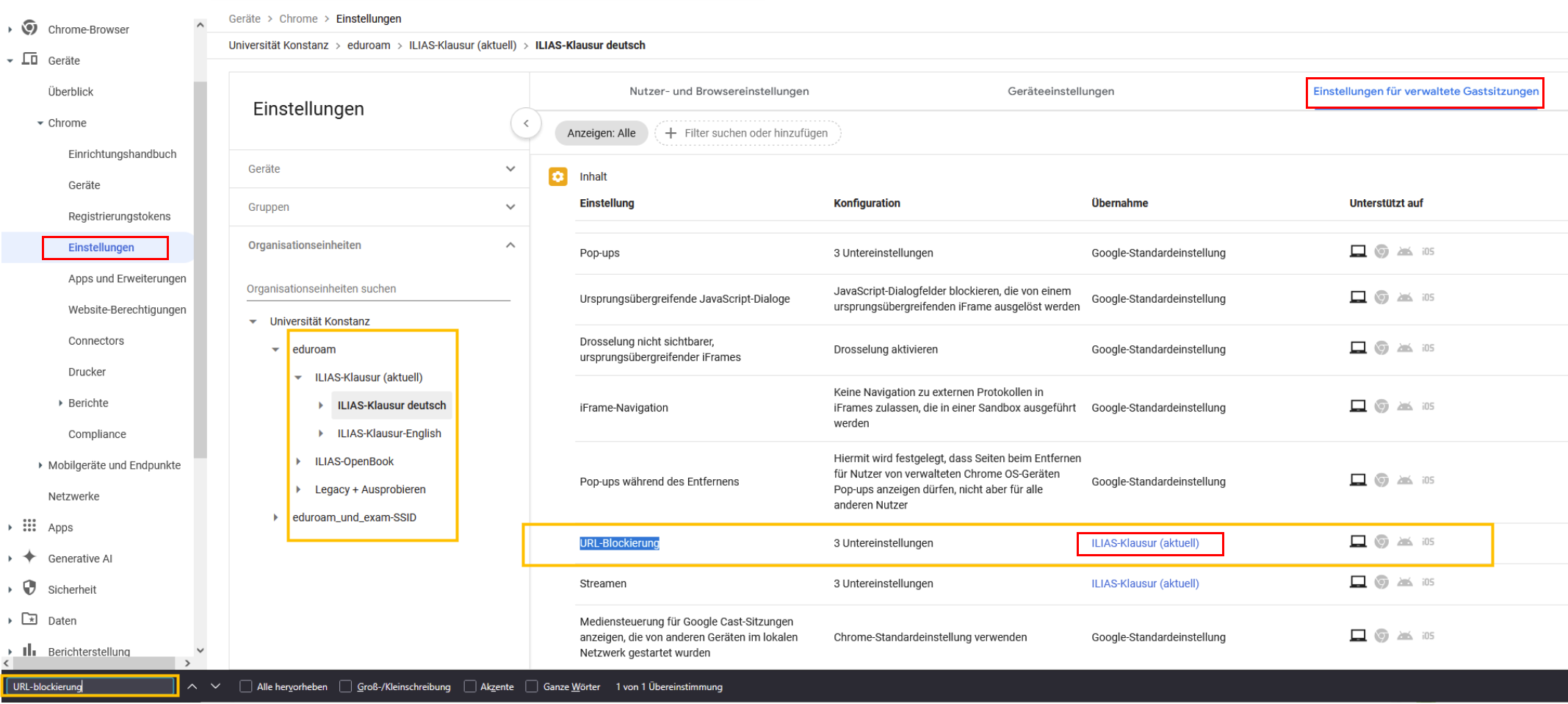Click eduroam in organisational breadcrumb
This screenshot has height=704, width=1568.
coord(369,45)
